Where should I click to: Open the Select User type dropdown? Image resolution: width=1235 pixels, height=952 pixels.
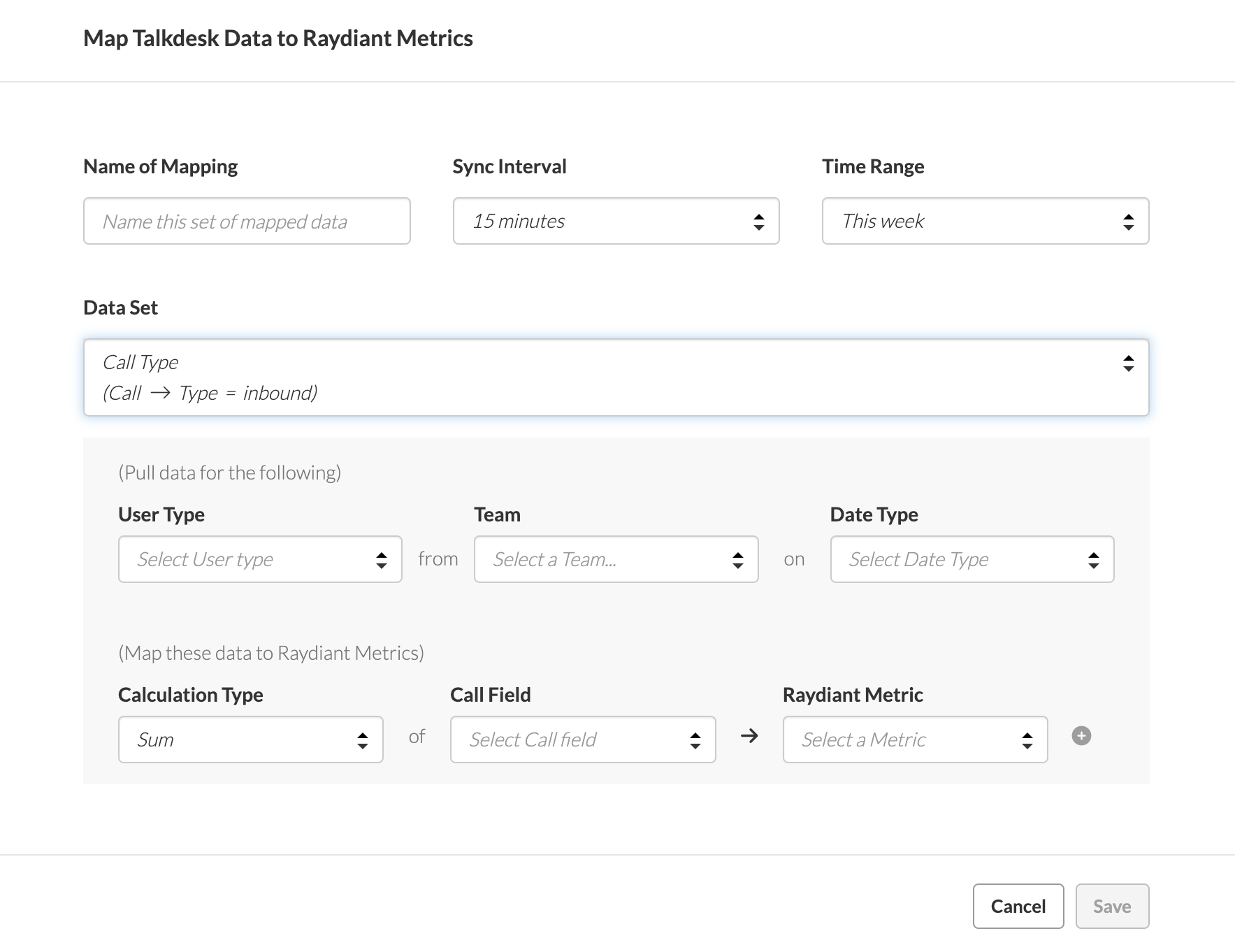point(260,559)
